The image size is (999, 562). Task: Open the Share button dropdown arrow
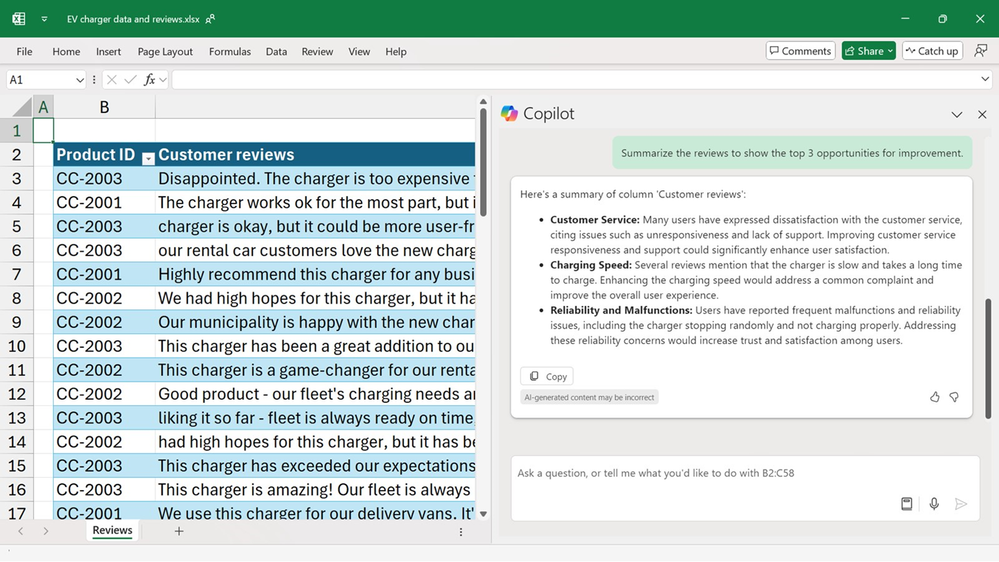tap(890, 51)
